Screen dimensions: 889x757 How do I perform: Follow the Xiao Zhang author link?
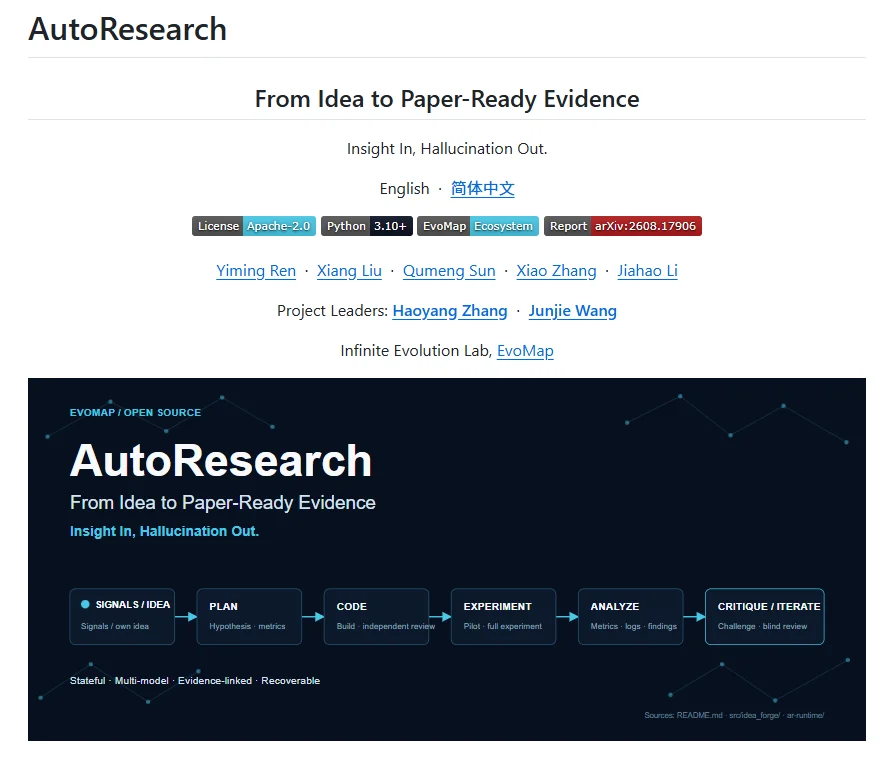(556, 271)
